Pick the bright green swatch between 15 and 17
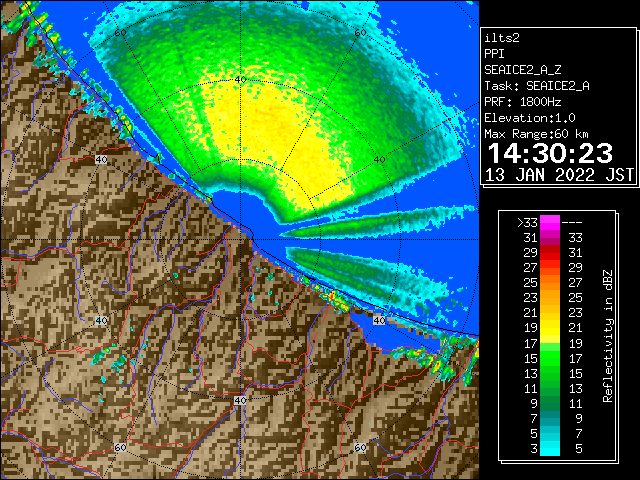 click(x=550, y=358)
